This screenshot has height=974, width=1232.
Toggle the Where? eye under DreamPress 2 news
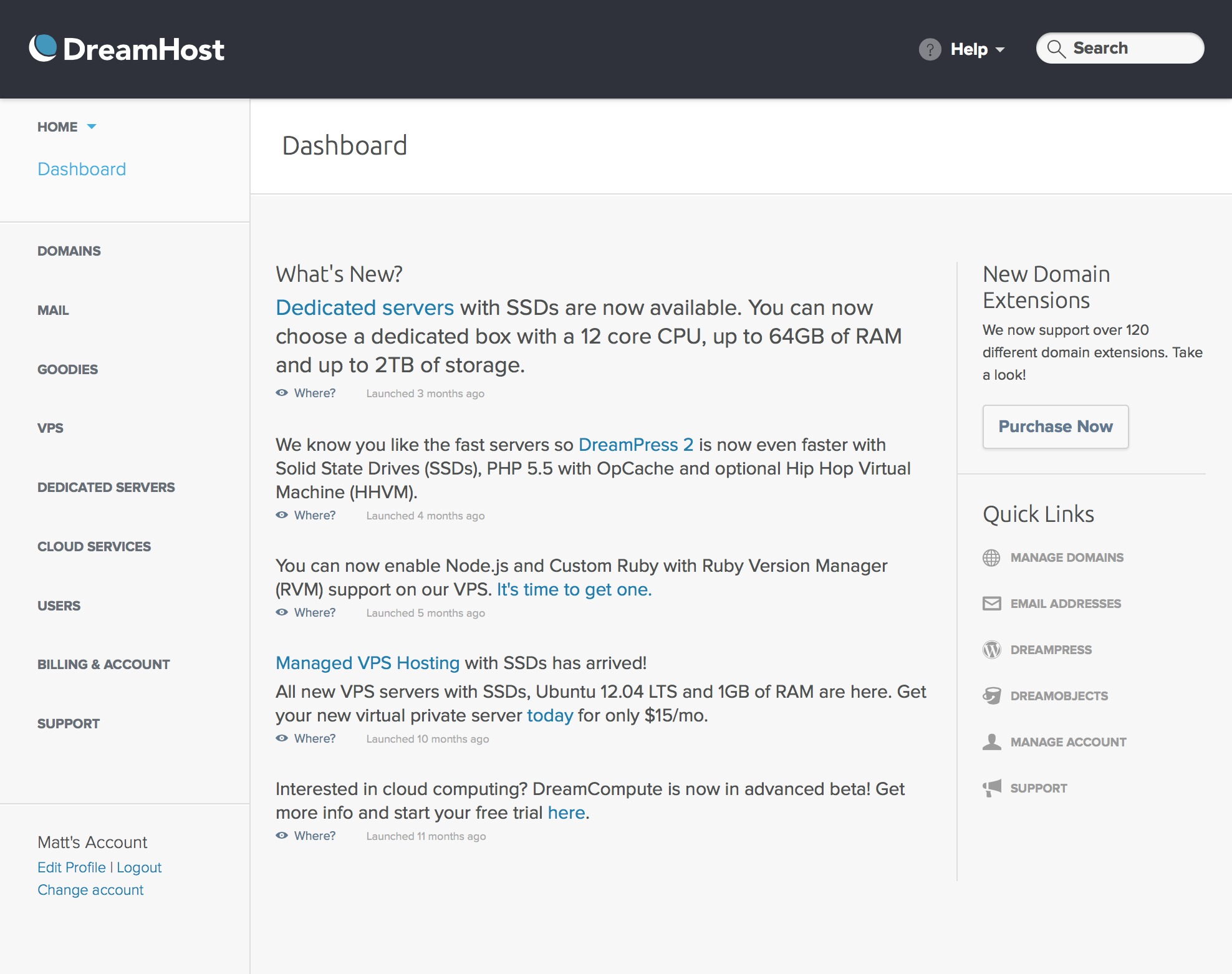282,515
